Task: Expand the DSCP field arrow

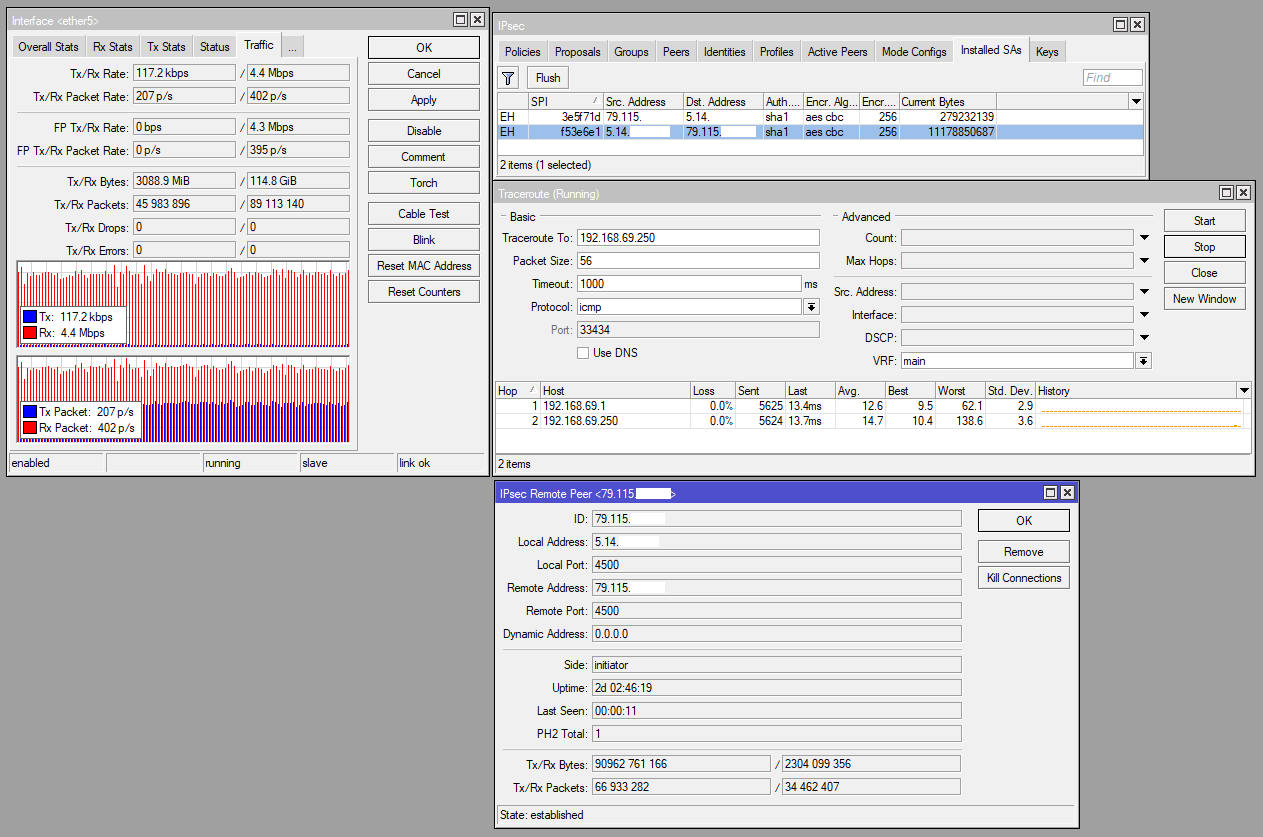Action: point(1143,338)
